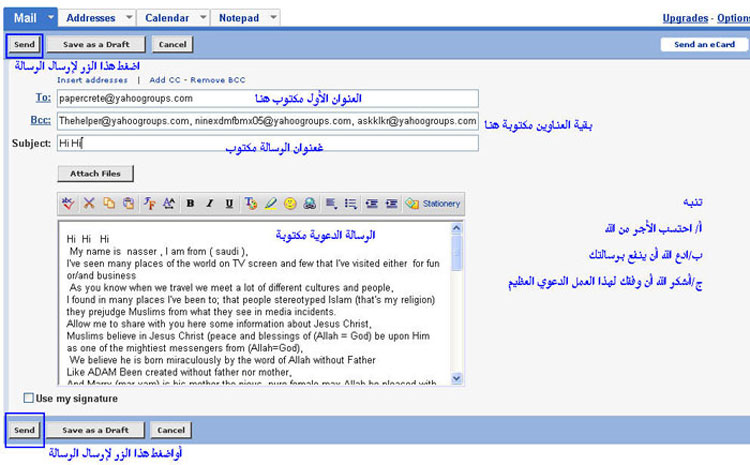The height and width of the screenshot is (465, 750).
Task: Expand the Calendar tab dropdown arrow
Action: [x=203, y=18]
